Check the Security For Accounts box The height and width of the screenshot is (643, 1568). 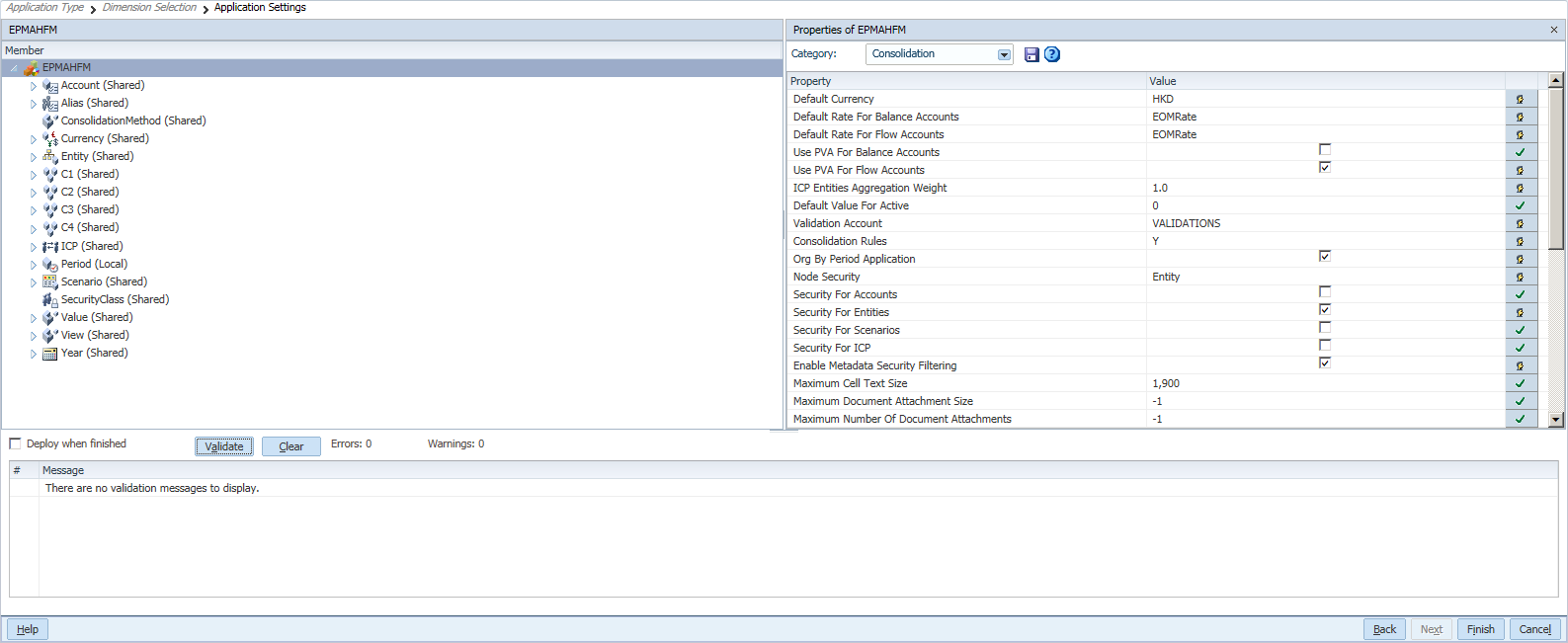click(1325, 292)
